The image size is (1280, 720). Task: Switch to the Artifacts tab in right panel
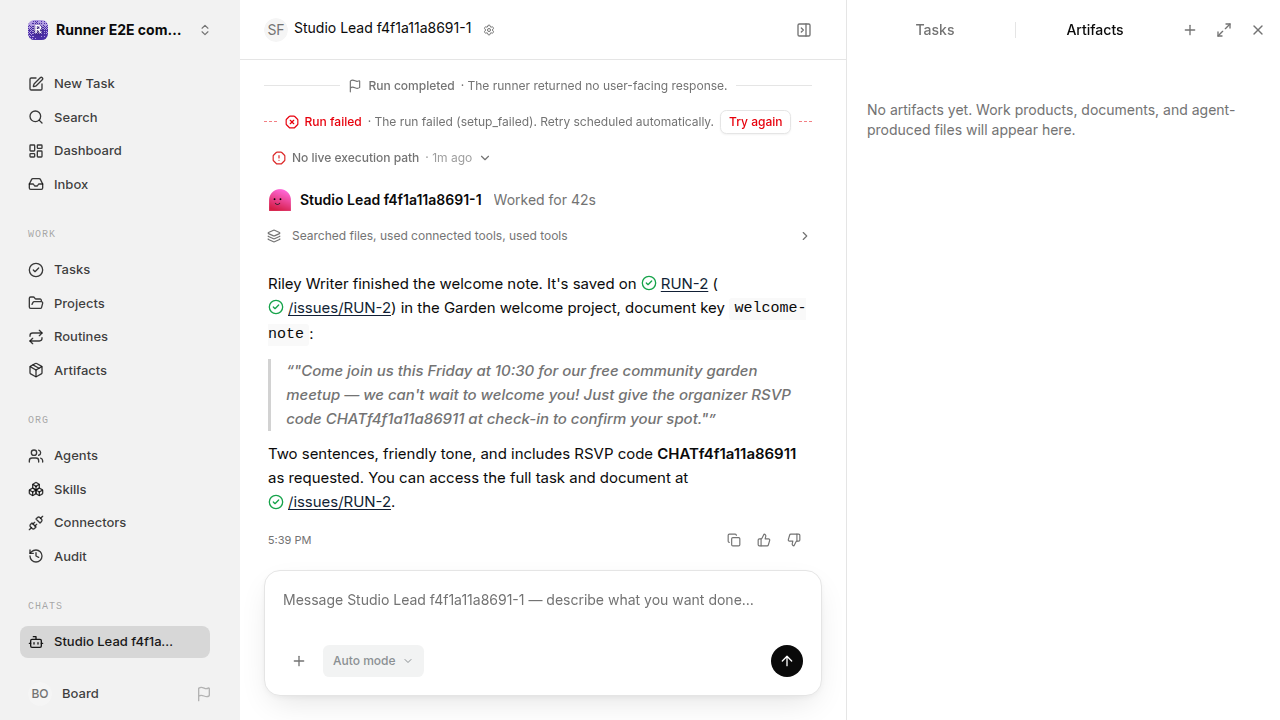coord(1095,30)
